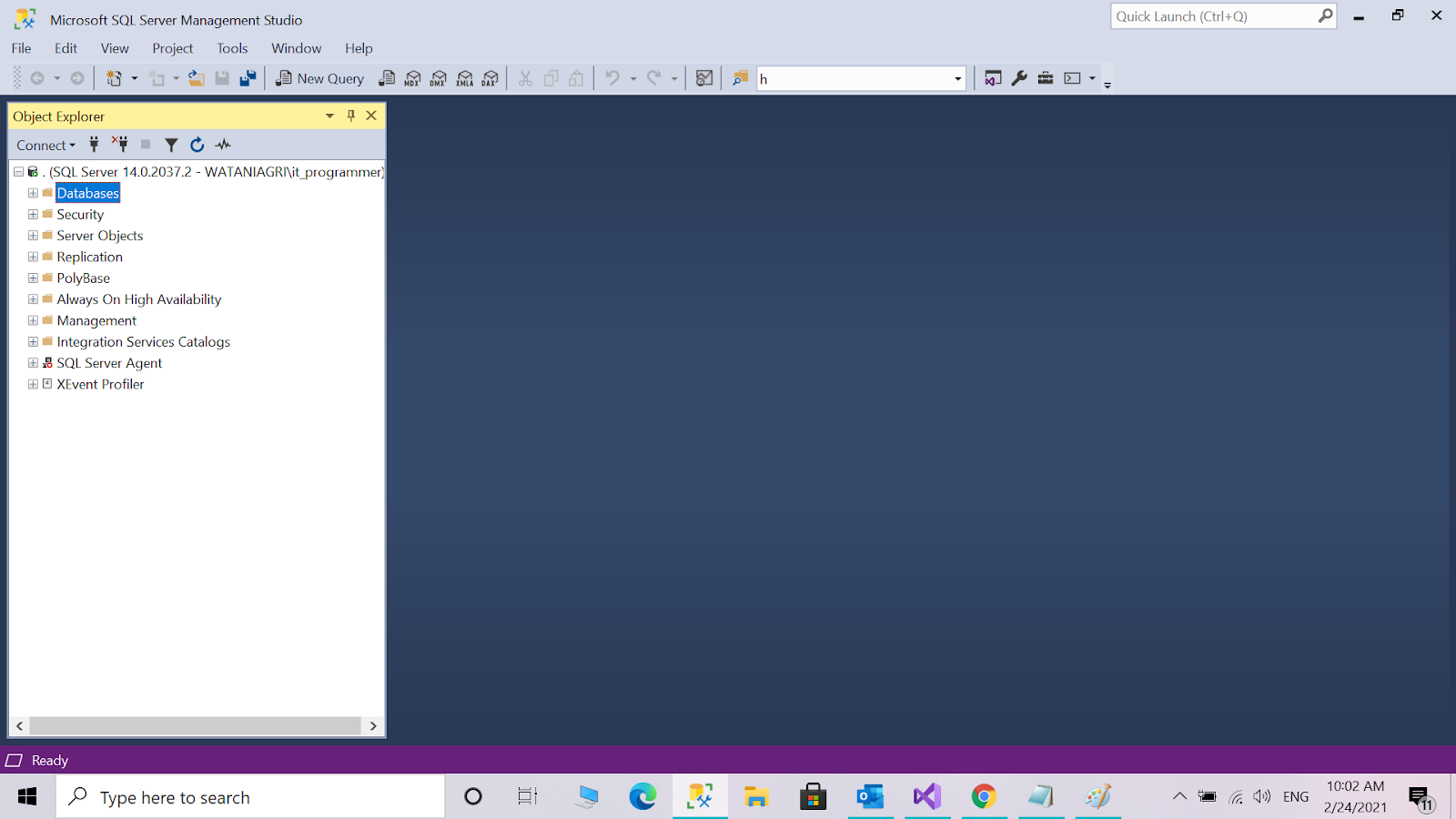This screenshot has width=1456, height=819.
Task: Click the find text box containing h
Action: click(854, 79)
